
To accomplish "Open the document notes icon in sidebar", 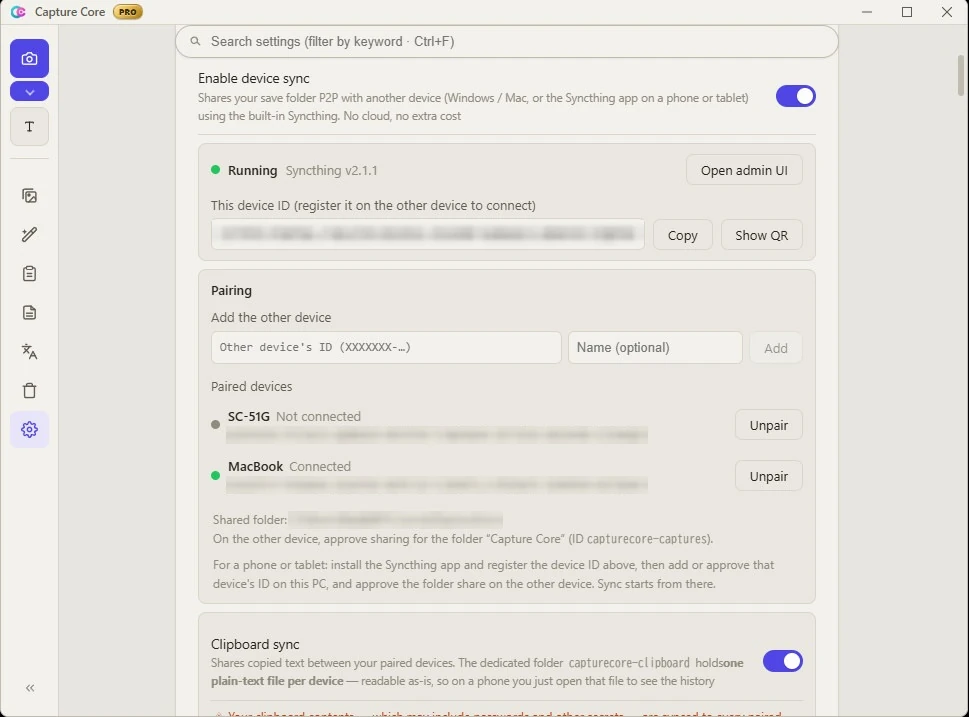I will (29, 313).
